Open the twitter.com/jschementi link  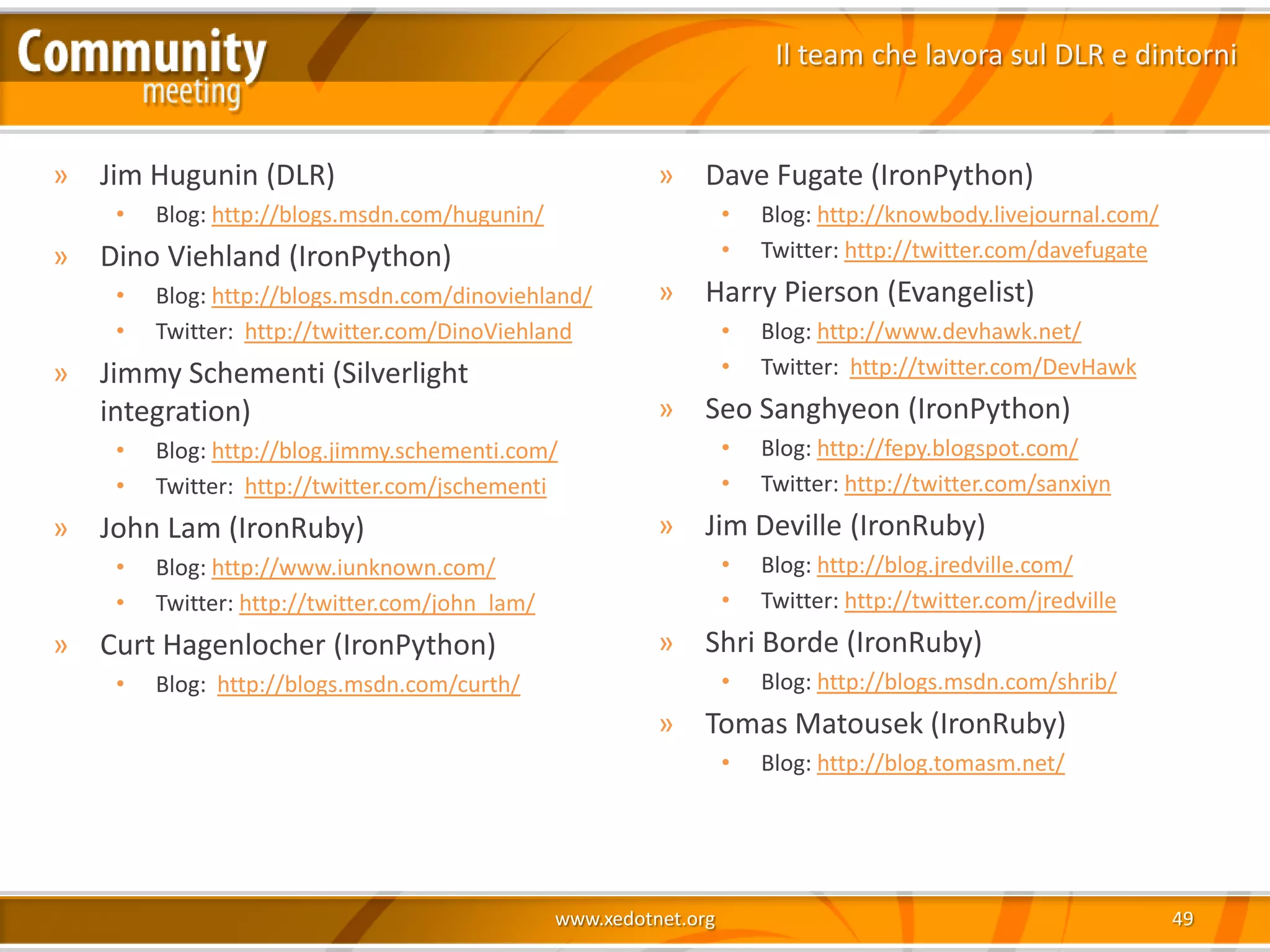click(396, 487)
